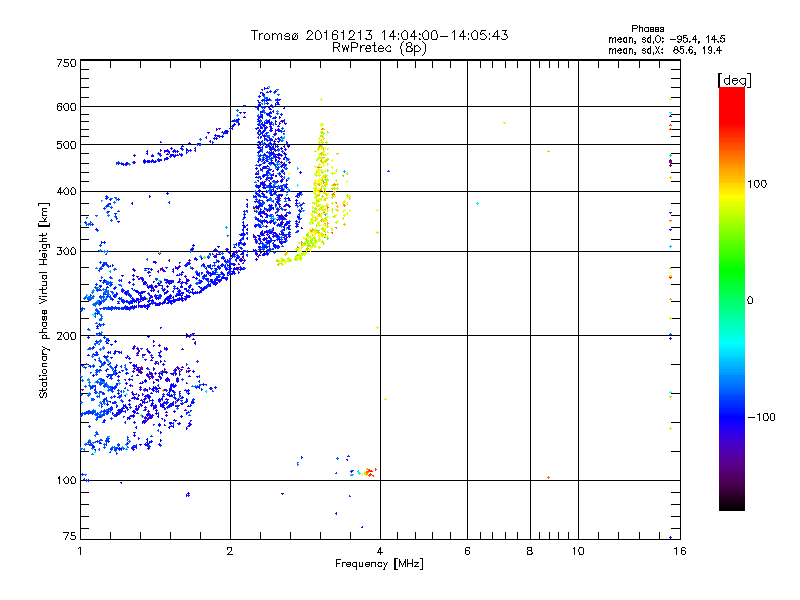Click the y-axis '100' tick label

tap(66, 481)
